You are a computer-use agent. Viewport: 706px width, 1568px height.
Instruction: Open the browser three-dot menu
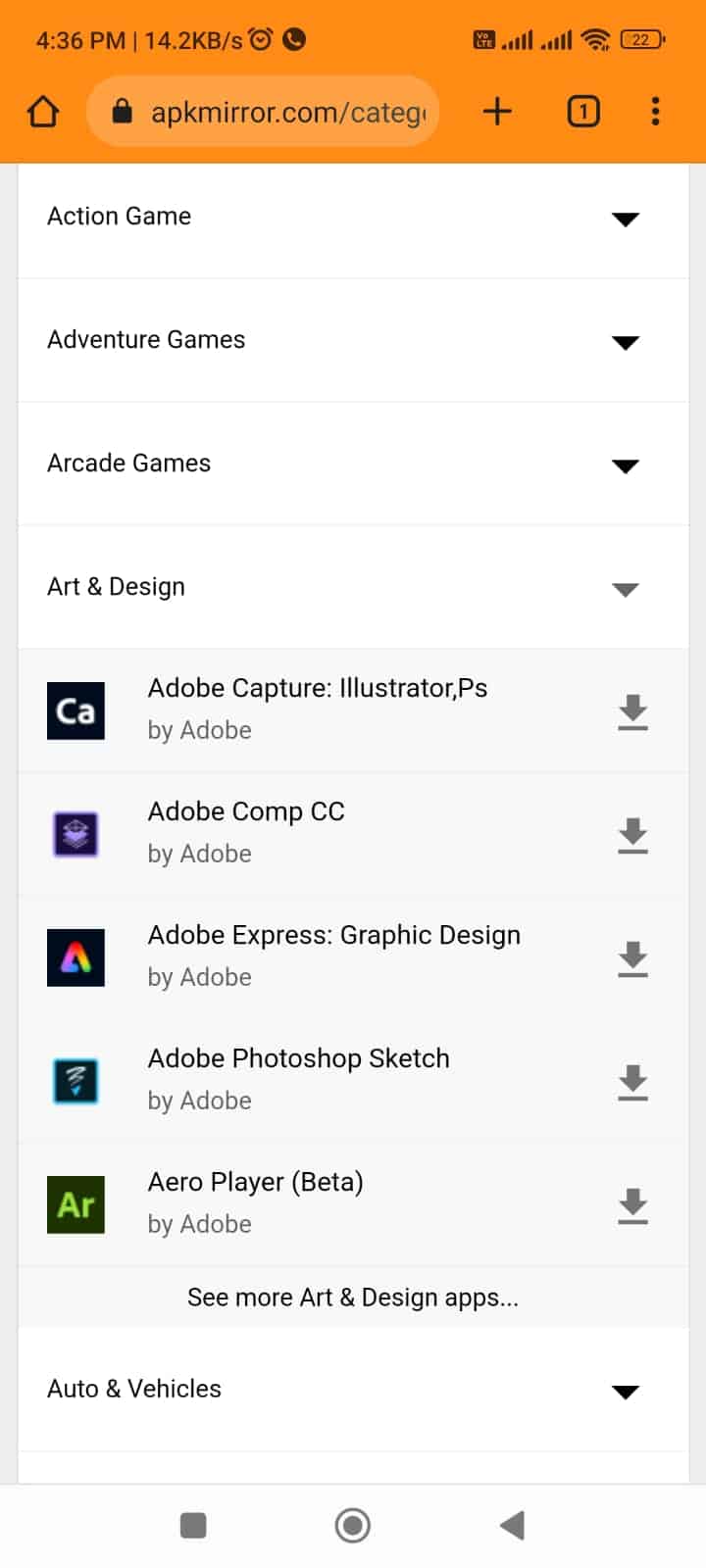[655, 112]
